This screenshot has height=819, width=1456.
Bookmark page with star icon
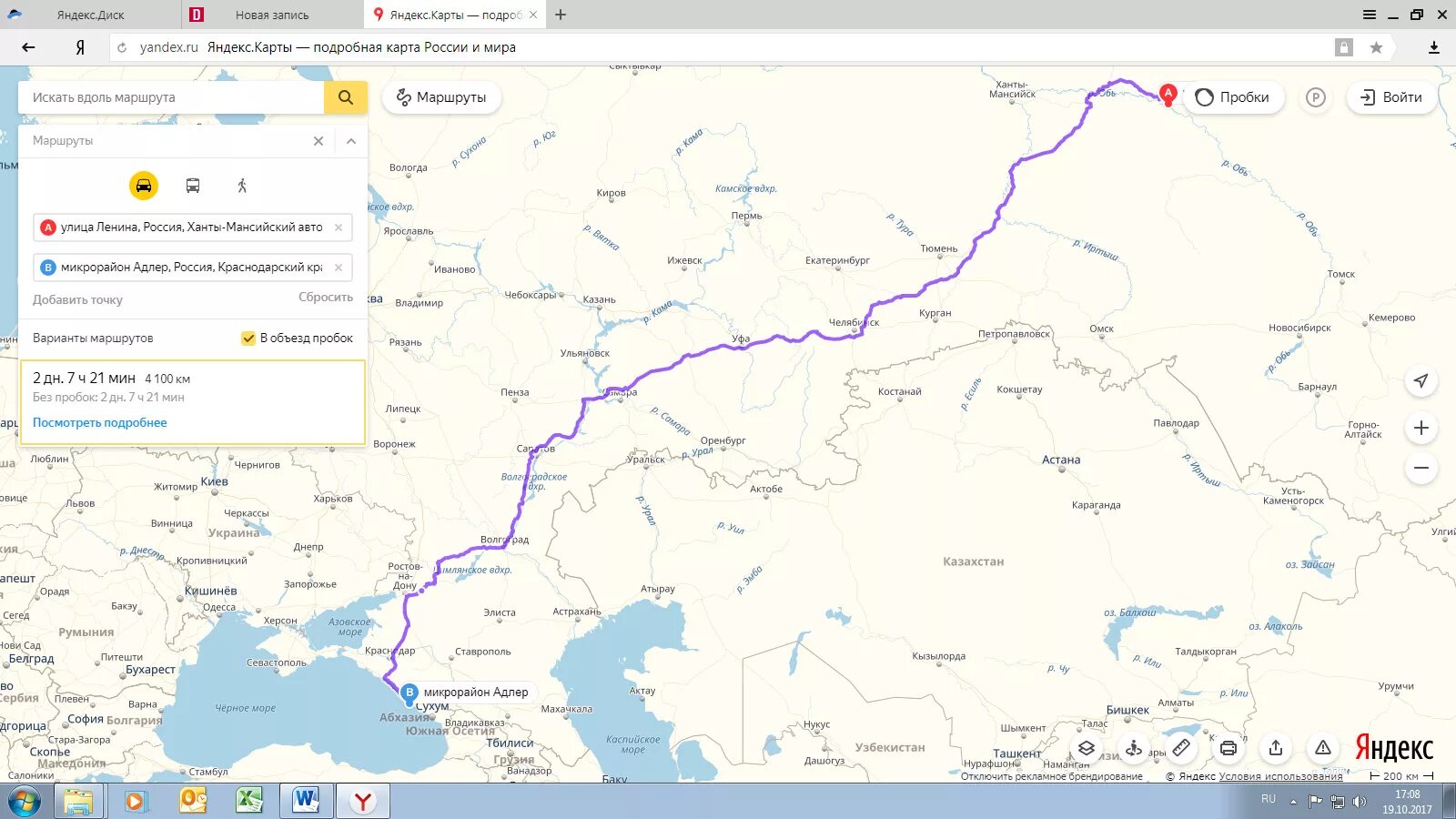(1376, 47)
